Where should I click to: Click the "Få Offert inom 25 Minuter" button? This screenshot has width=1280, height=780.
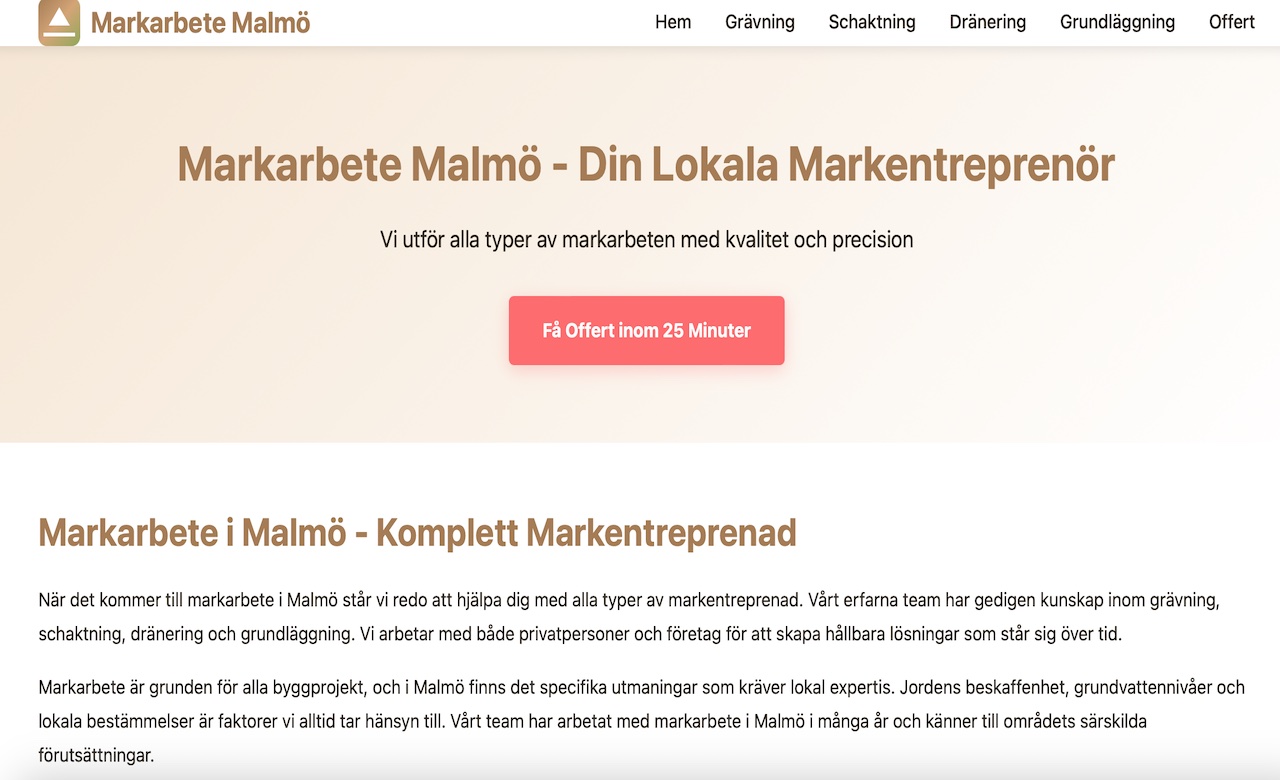coord(646,330)
